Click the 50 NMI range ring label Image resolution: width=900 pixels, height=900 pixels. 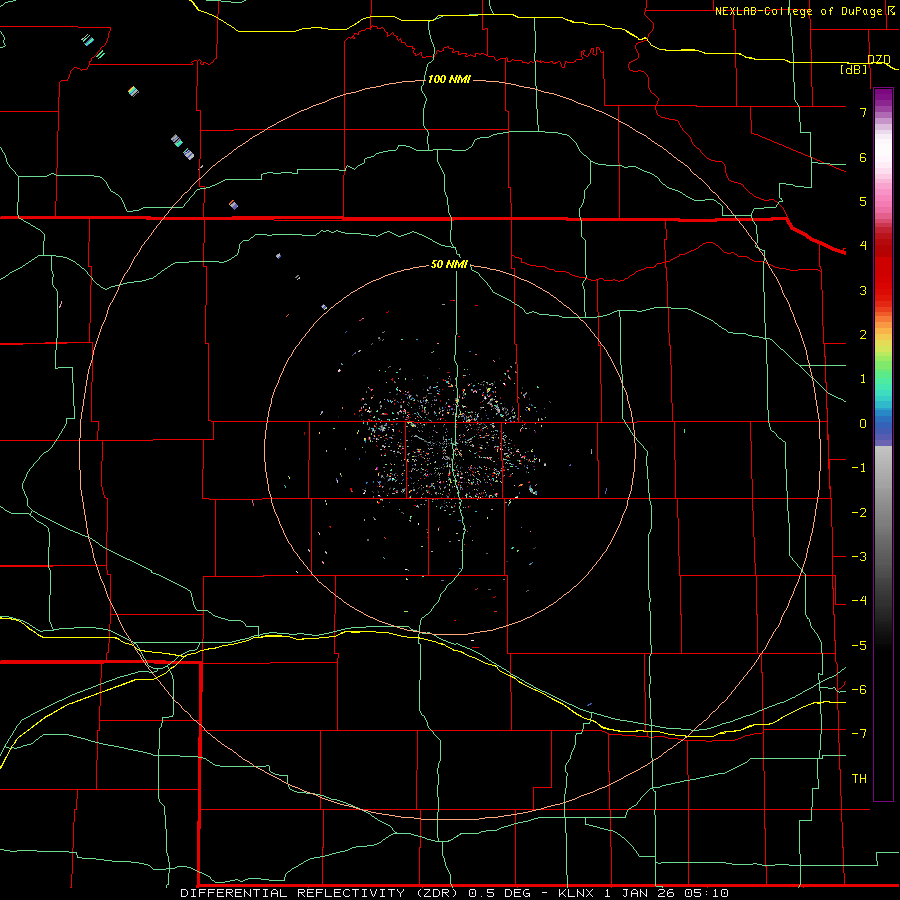pyautogui.click(x=449, y=264)
